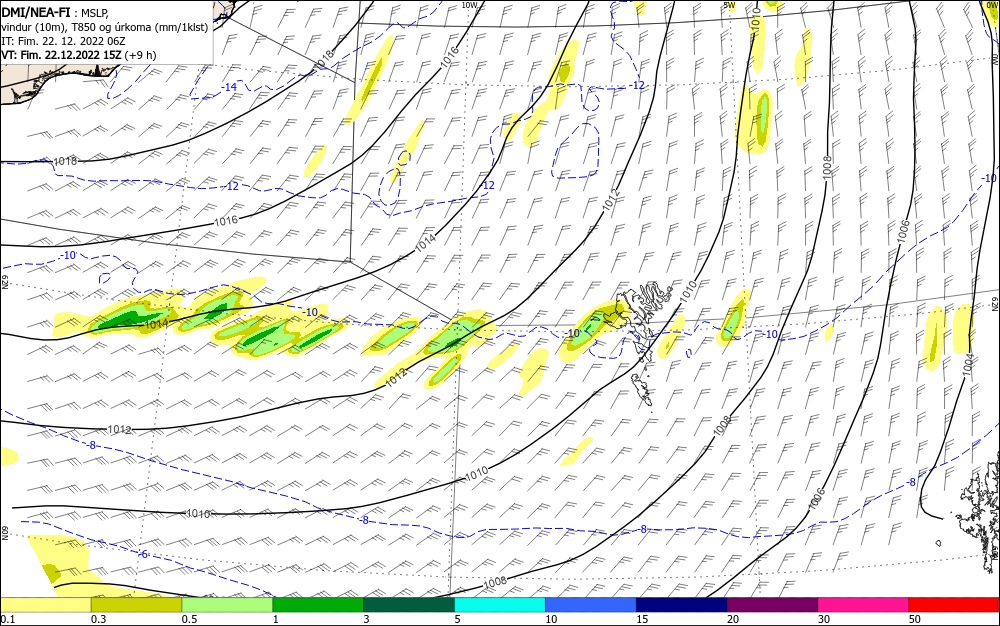This screenshot has width=1000, height=626.
Task: Click the 'DMI/NEA-FI : MSLP,' title text
Action: point(55,12)
